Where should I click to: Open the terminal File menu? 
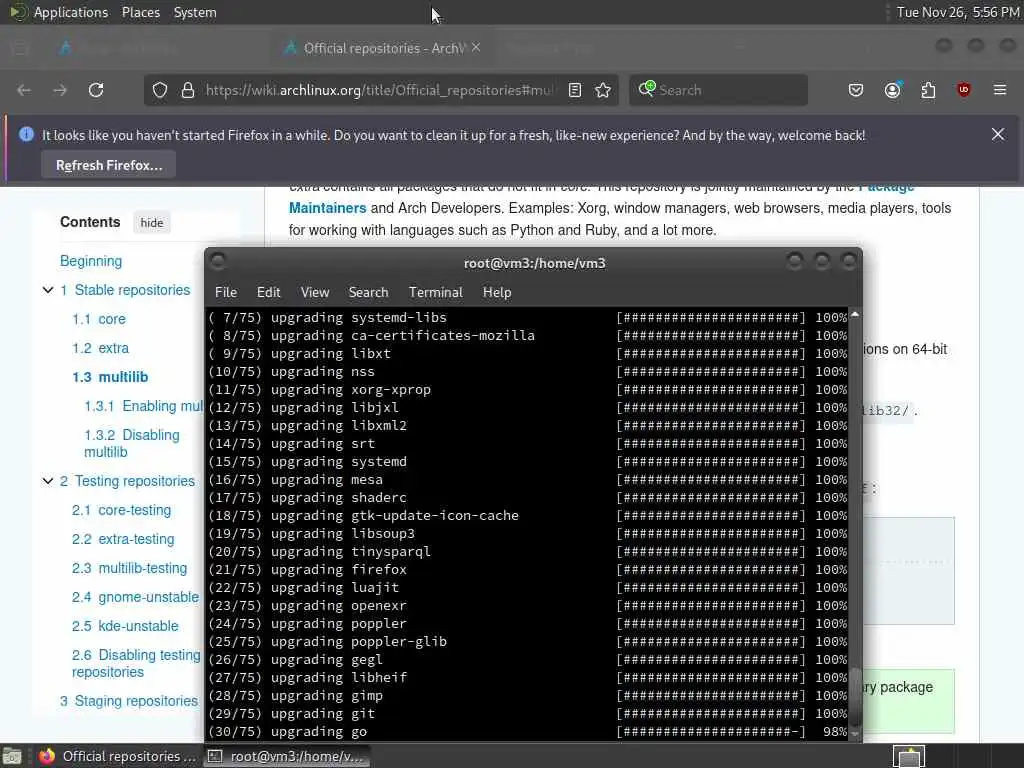[x=226, y=293]
